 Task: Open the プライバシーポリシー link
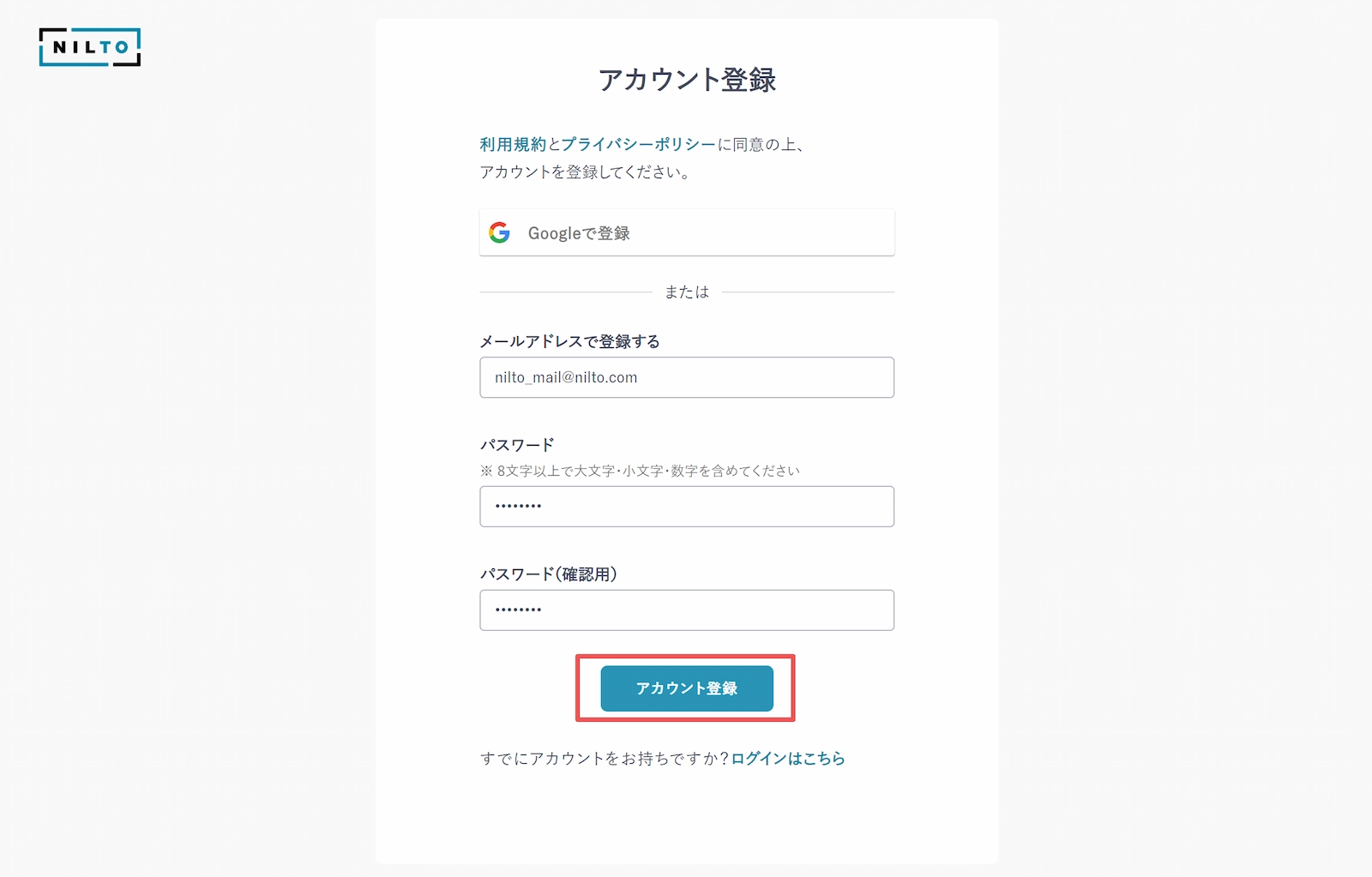(x=639, y=144)
